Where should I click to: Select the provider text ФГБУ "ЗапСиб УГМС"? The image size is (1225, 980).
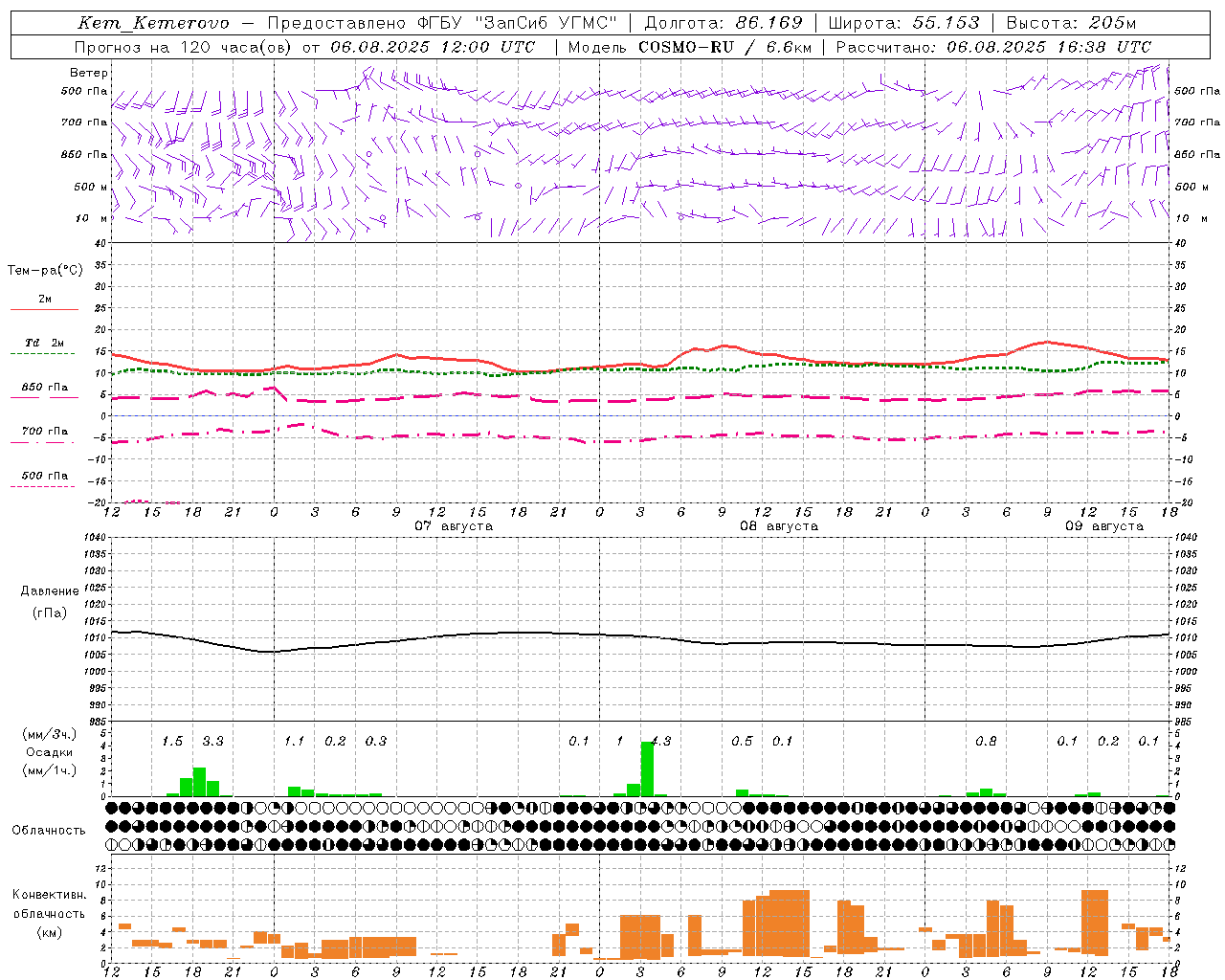tap(518, 23)
